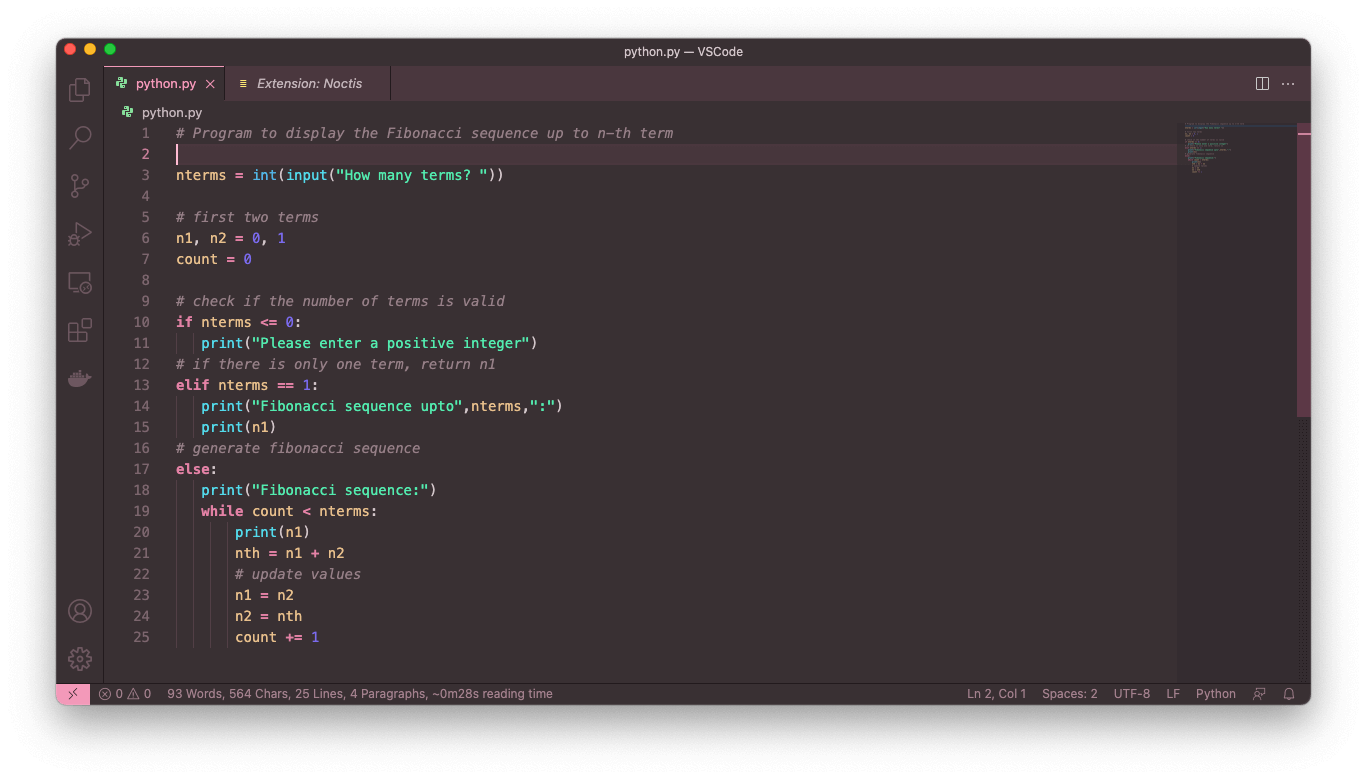Viewport: 1367px width, 779px height.
Task: Open the Source Control view
Action: [x=80, y=186]
